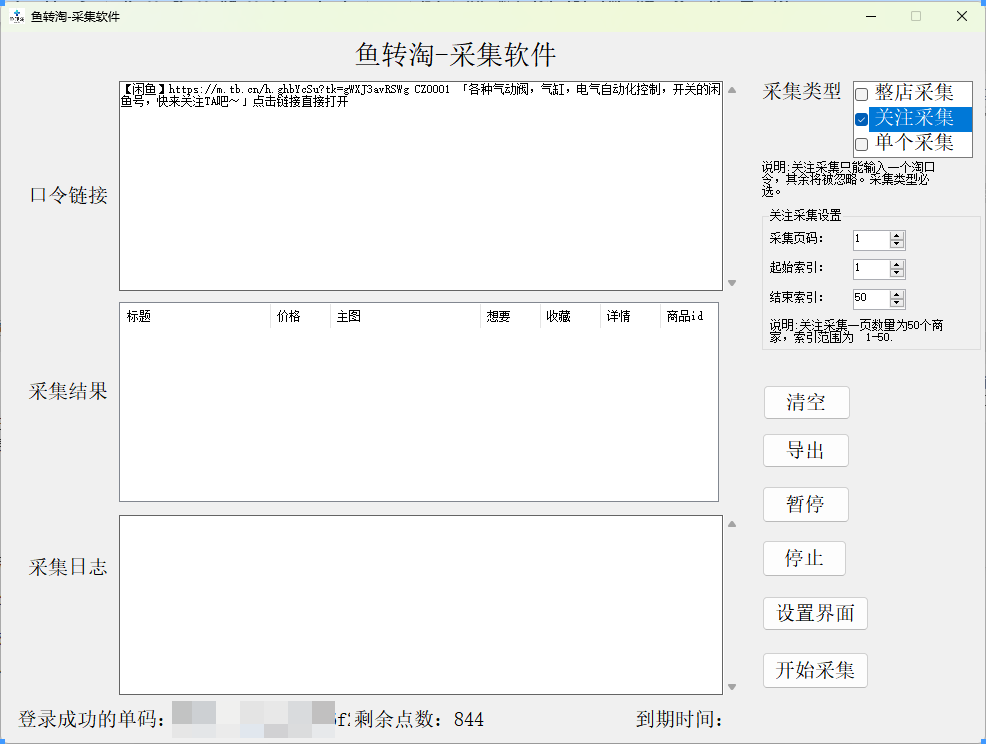
Task: Uncheck the 关注采集 checkbox
Action: coord(861,119)
